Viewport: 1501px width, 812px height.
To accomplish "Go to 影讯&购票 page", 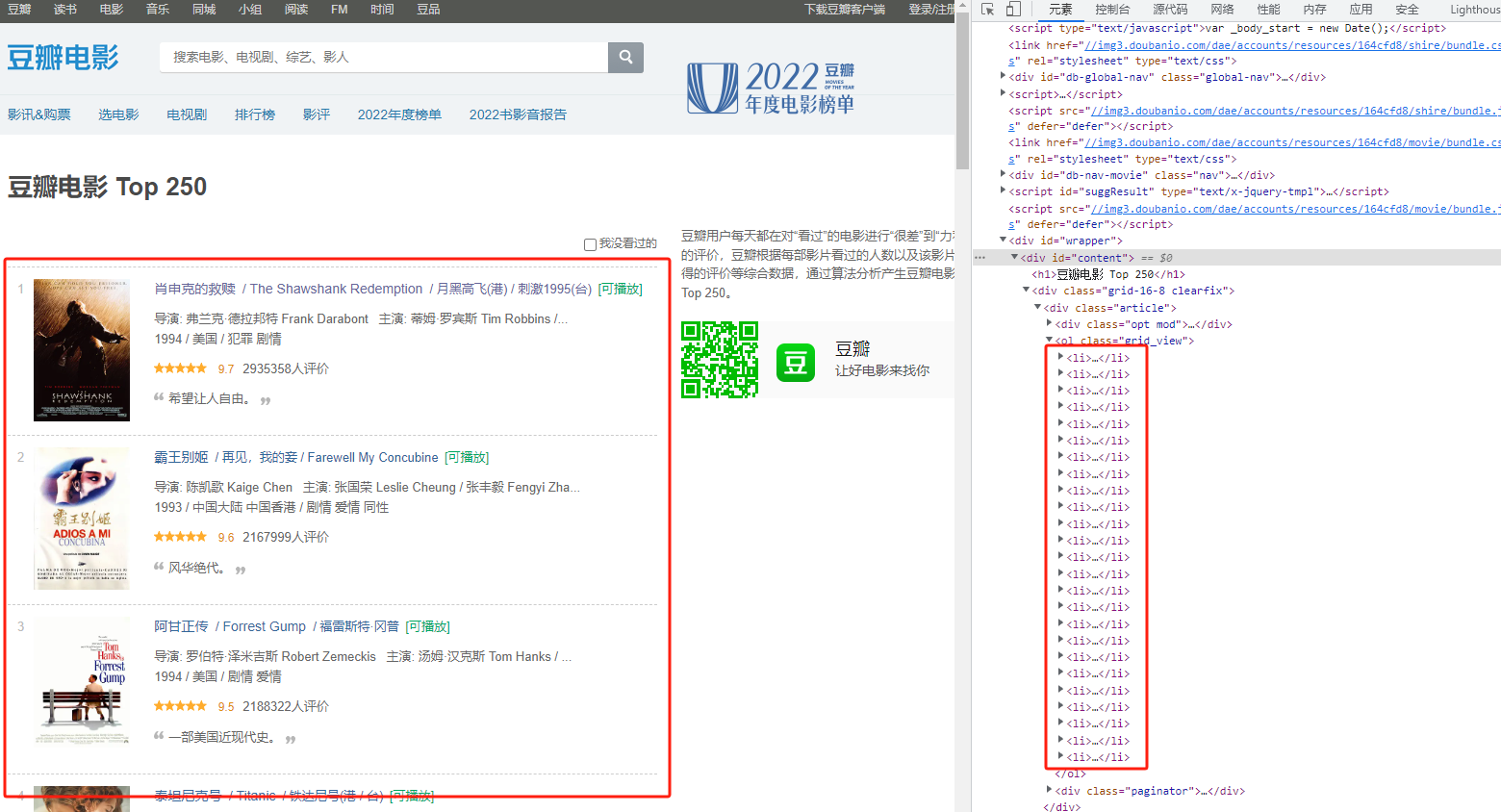I will (39, 114).
